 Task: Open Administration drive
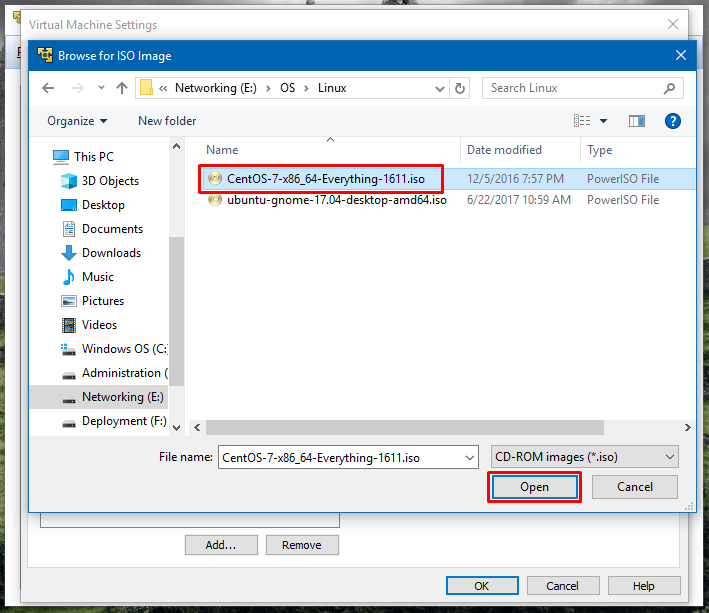(x=124, y=373)
